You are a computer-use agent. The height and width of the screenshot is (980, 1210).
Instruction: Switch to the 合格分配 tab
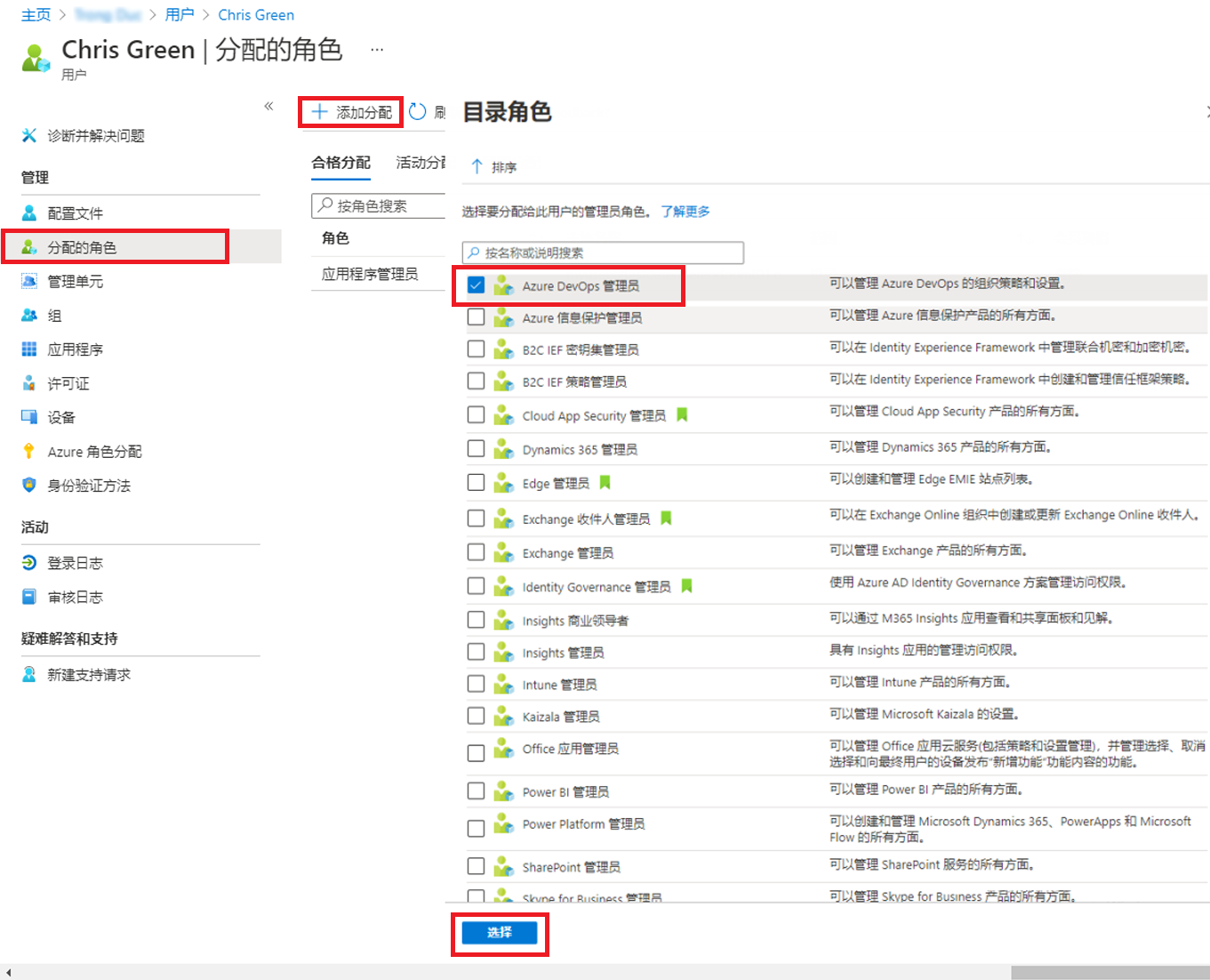(341, 163)
